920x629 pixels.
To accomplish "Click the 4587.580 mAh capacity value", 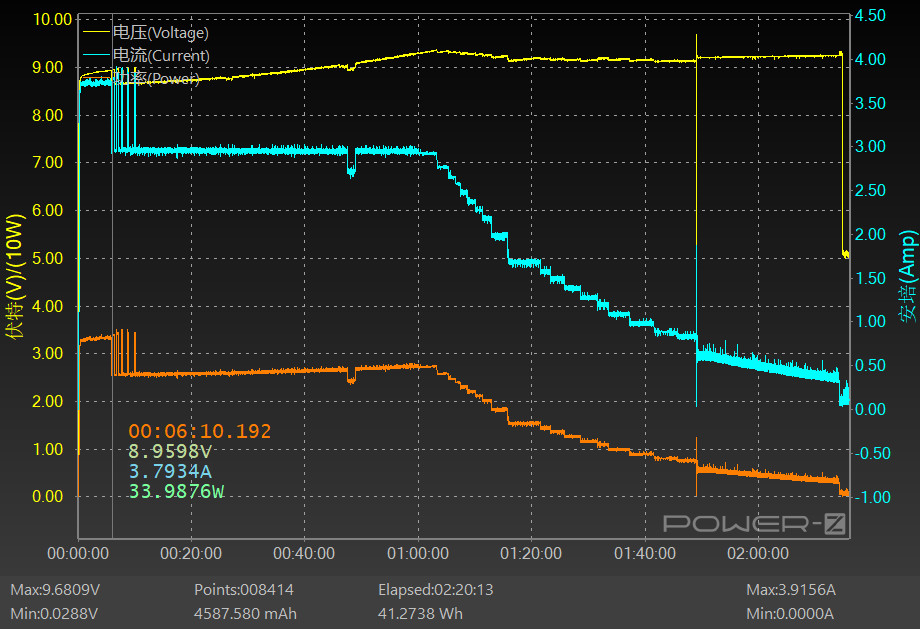I will click(x=245, y=613).
